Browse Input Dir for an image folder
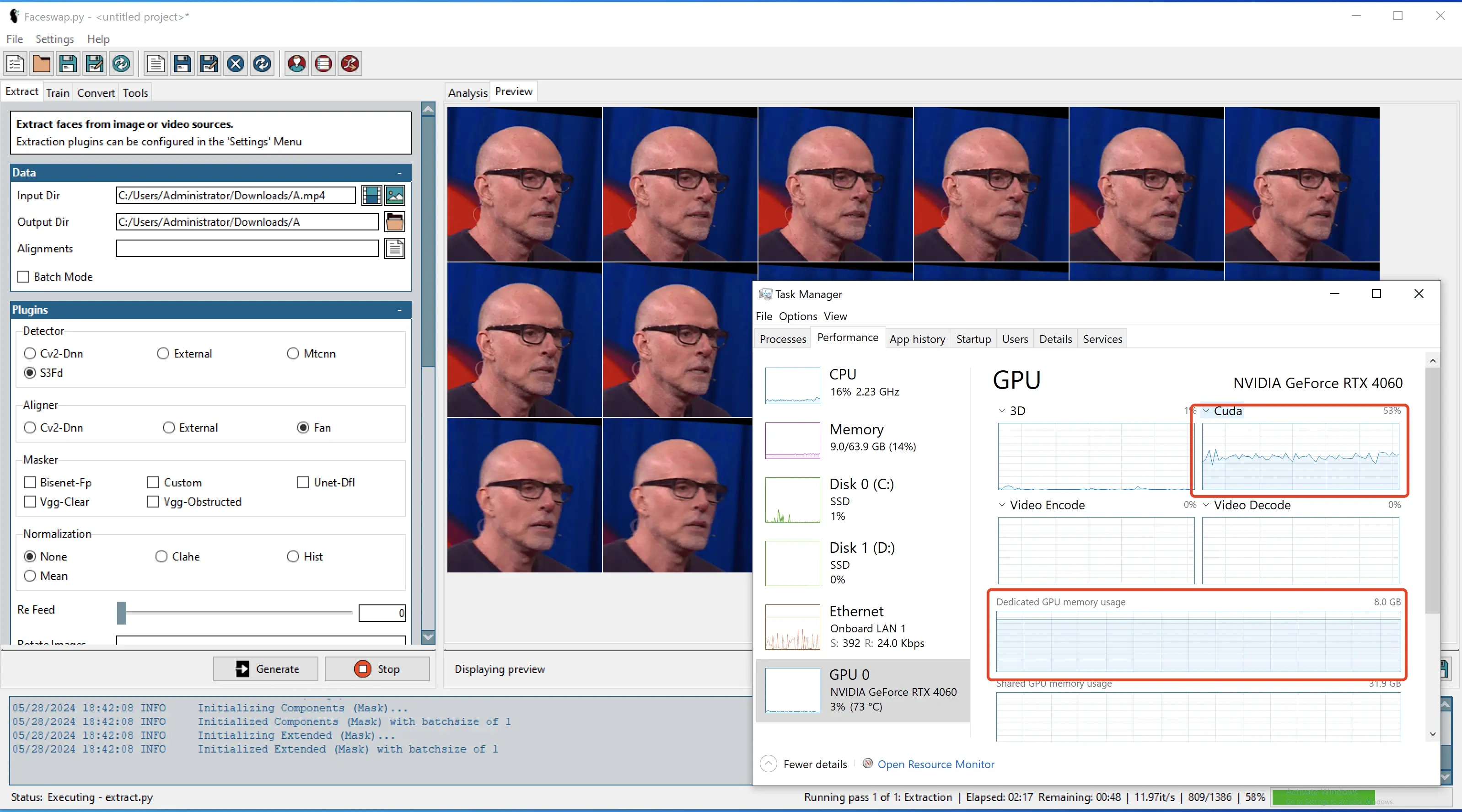The width and height of the screenshot is (1462, 812). pos(395,195)
